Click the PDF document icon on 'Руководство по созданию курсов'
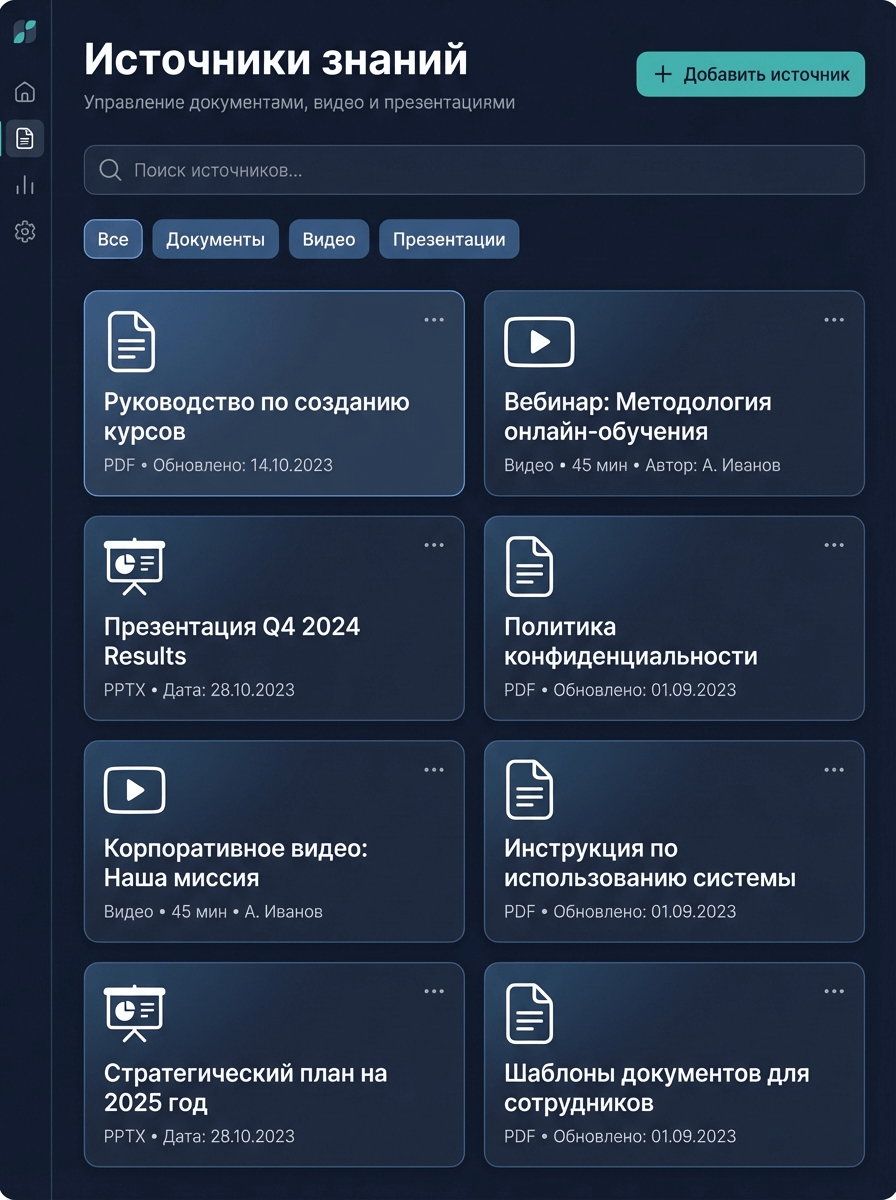 pos(131,341)
